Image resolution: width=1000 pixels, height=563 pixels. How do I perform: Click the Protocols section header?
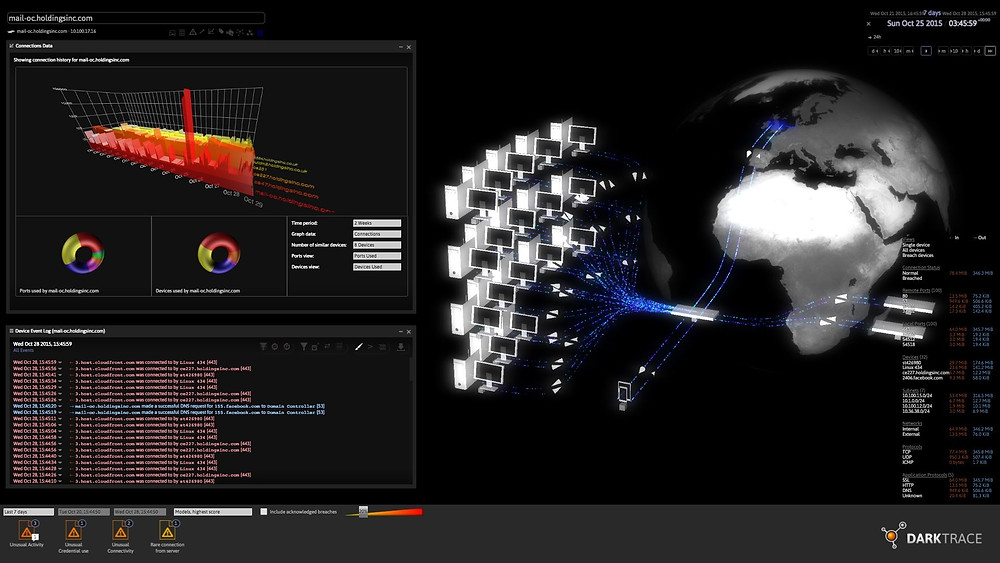pos(912,447)
